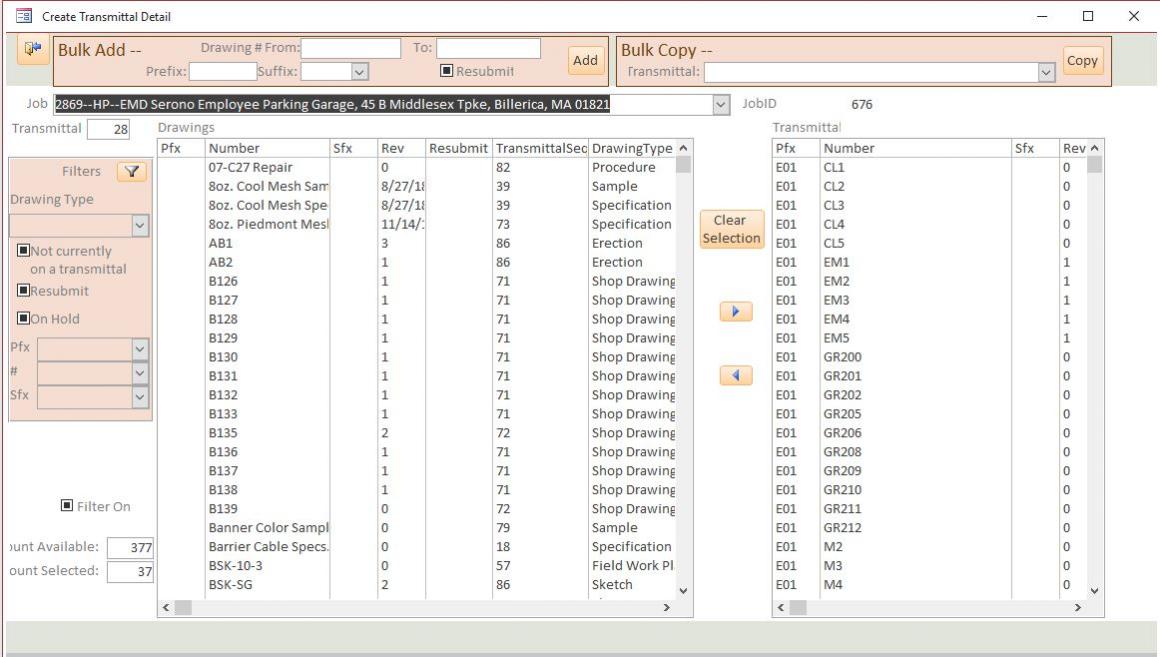Open the Pfx filter dropdown
Image resolution: width=1160 pixels, height=657 pixels.
pyautogui.click(x=140, y=349)
